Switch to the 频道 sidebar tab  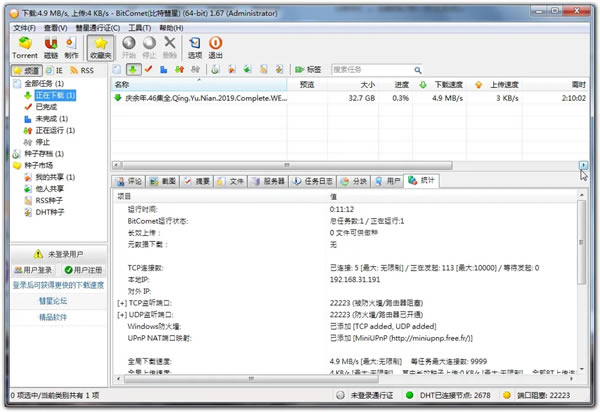(x=26, y=70)
